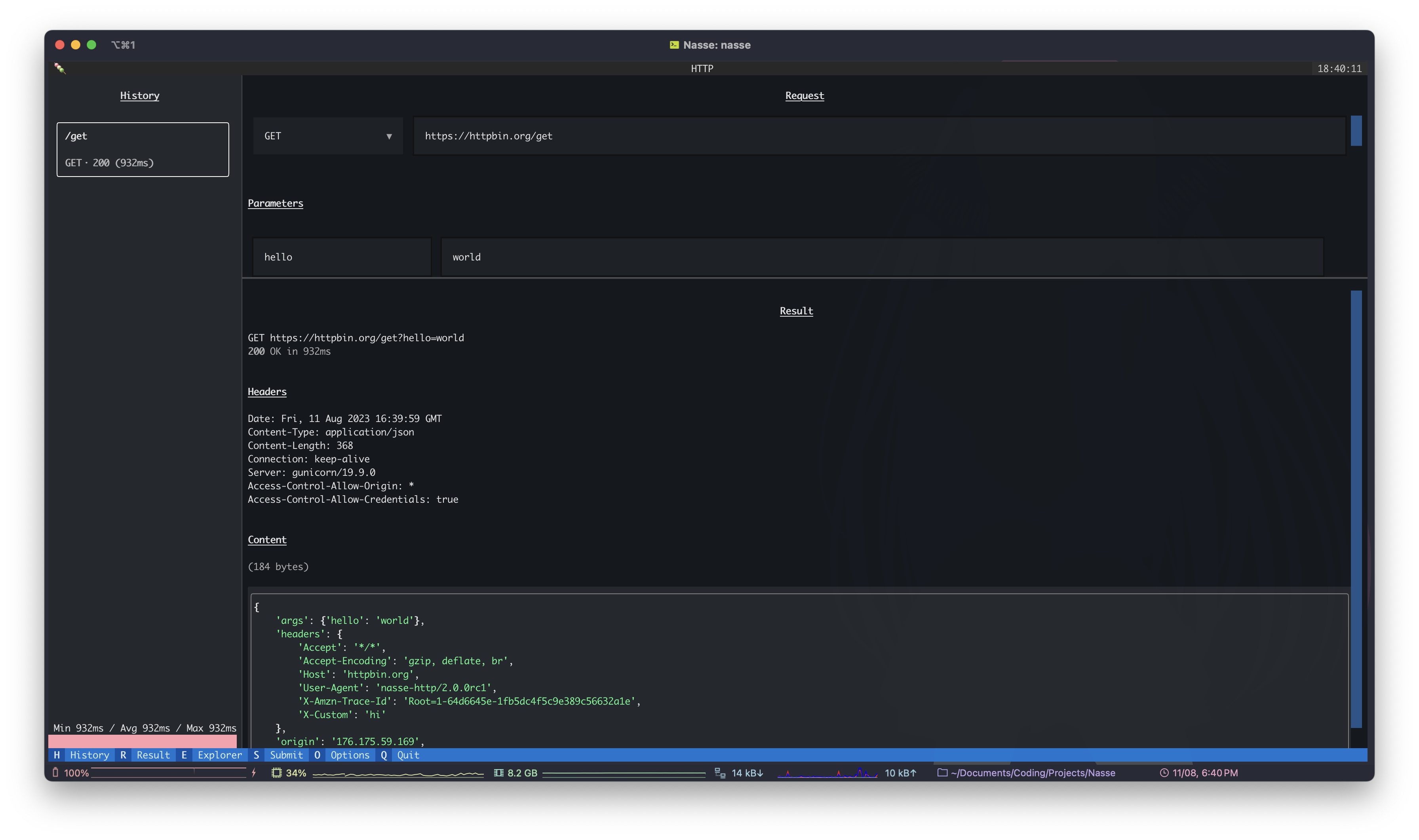Click the clock icon near the date
The width and height of the screenshot is (1419, 840).
[1164, 773]
